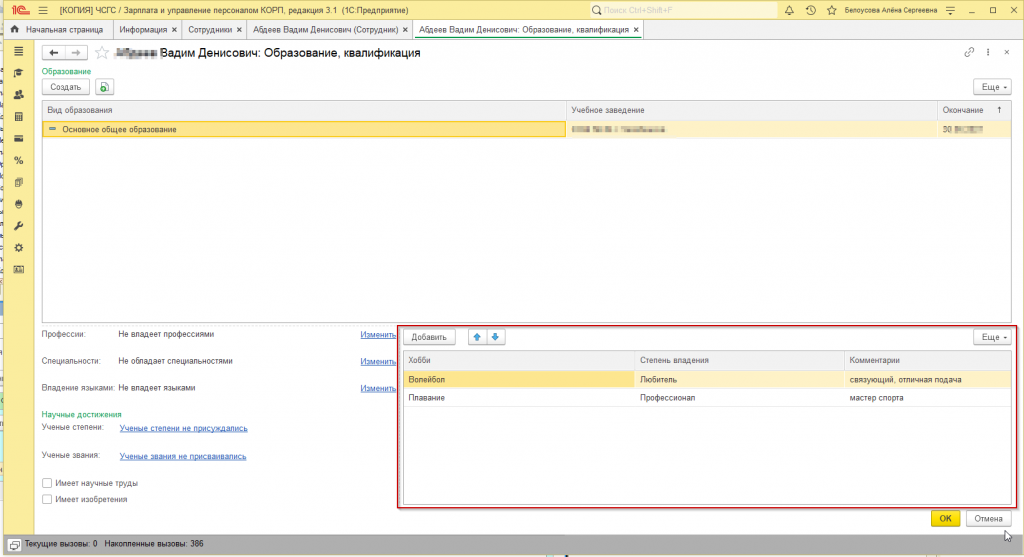Click the 'Создать' button
The width and height of the screenshot is (1024, 557).
(x=66, y=87)
